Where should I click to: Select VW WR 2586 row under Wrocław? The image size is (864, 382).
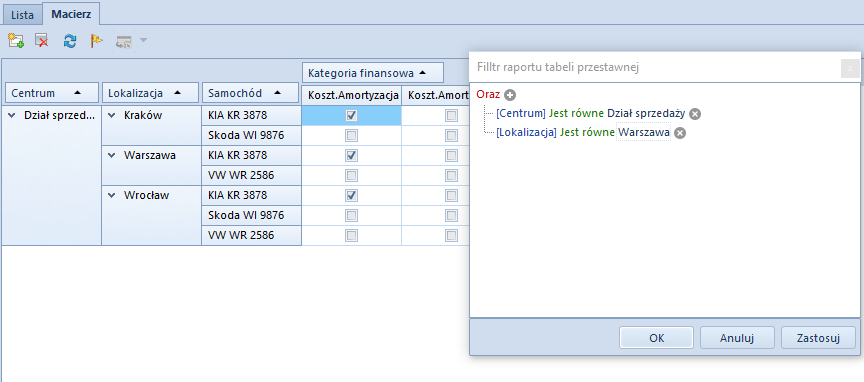point(251,235)
